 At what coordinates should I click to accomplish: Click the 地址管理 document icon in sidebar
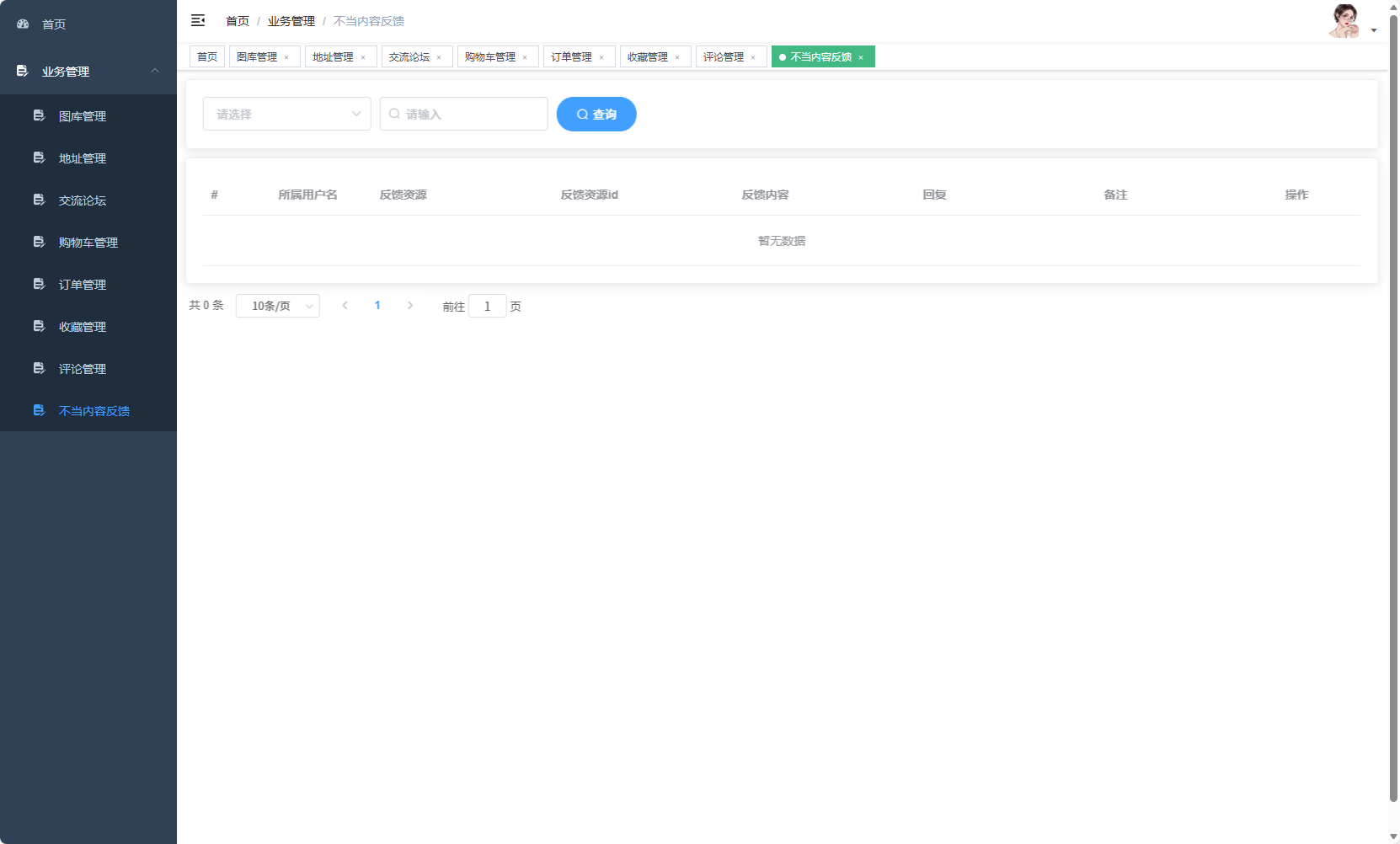(39, 158)
